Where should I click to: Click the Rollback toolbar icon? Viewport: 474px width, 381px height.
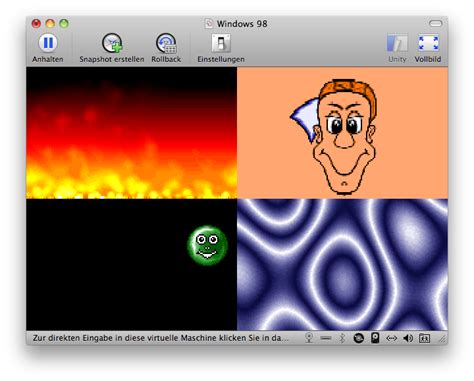pos(166,43)
